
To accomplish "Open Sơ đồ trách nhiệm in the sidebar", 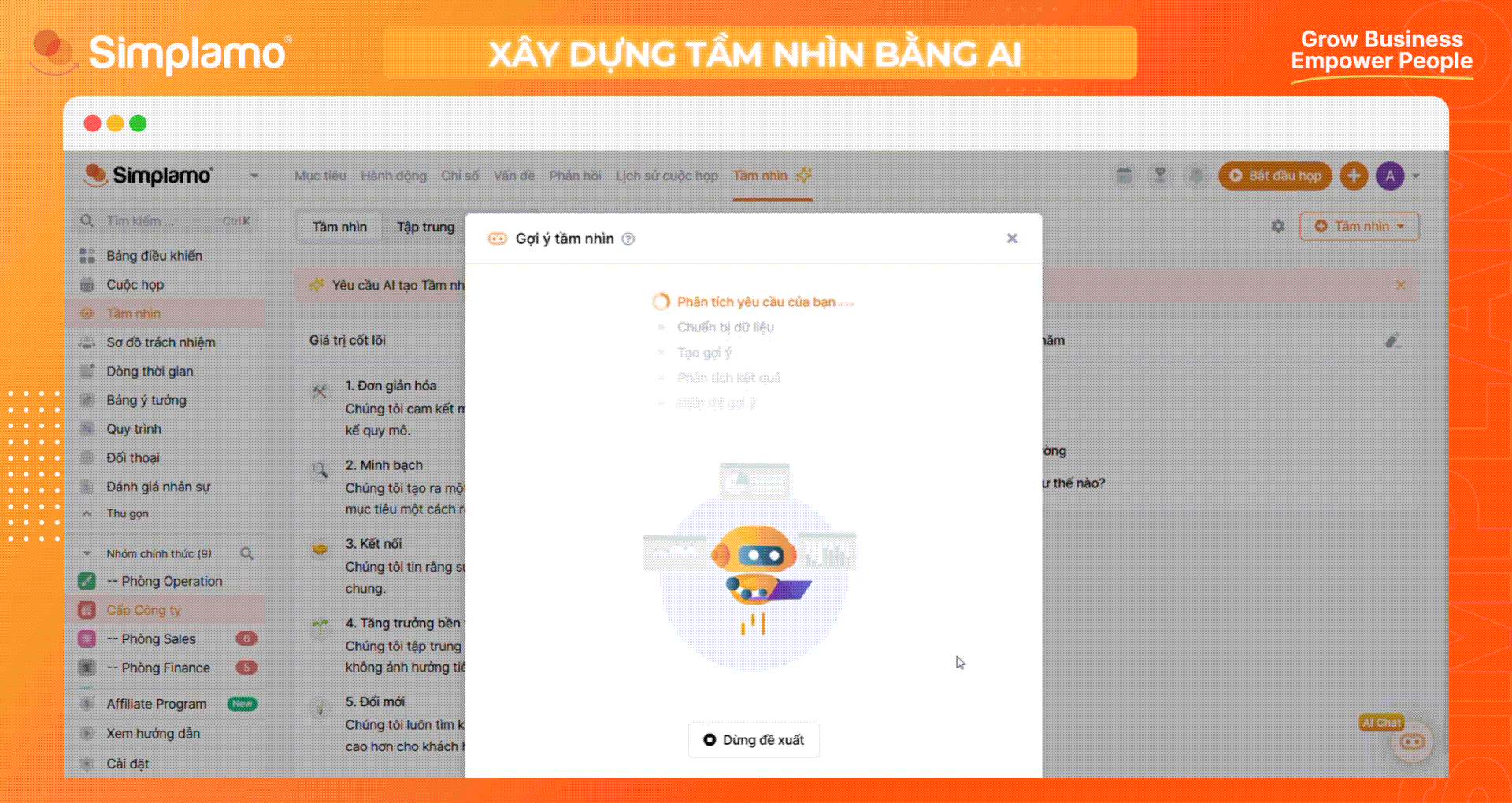I will (x=161, y=342).
